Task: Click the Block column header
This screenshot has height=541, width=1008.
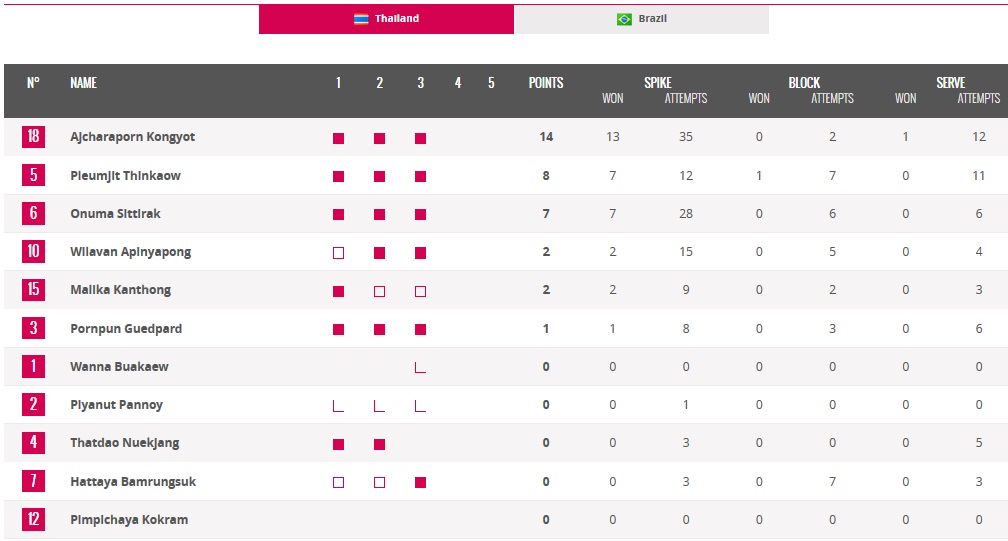Action: click(x=804, y=83)
